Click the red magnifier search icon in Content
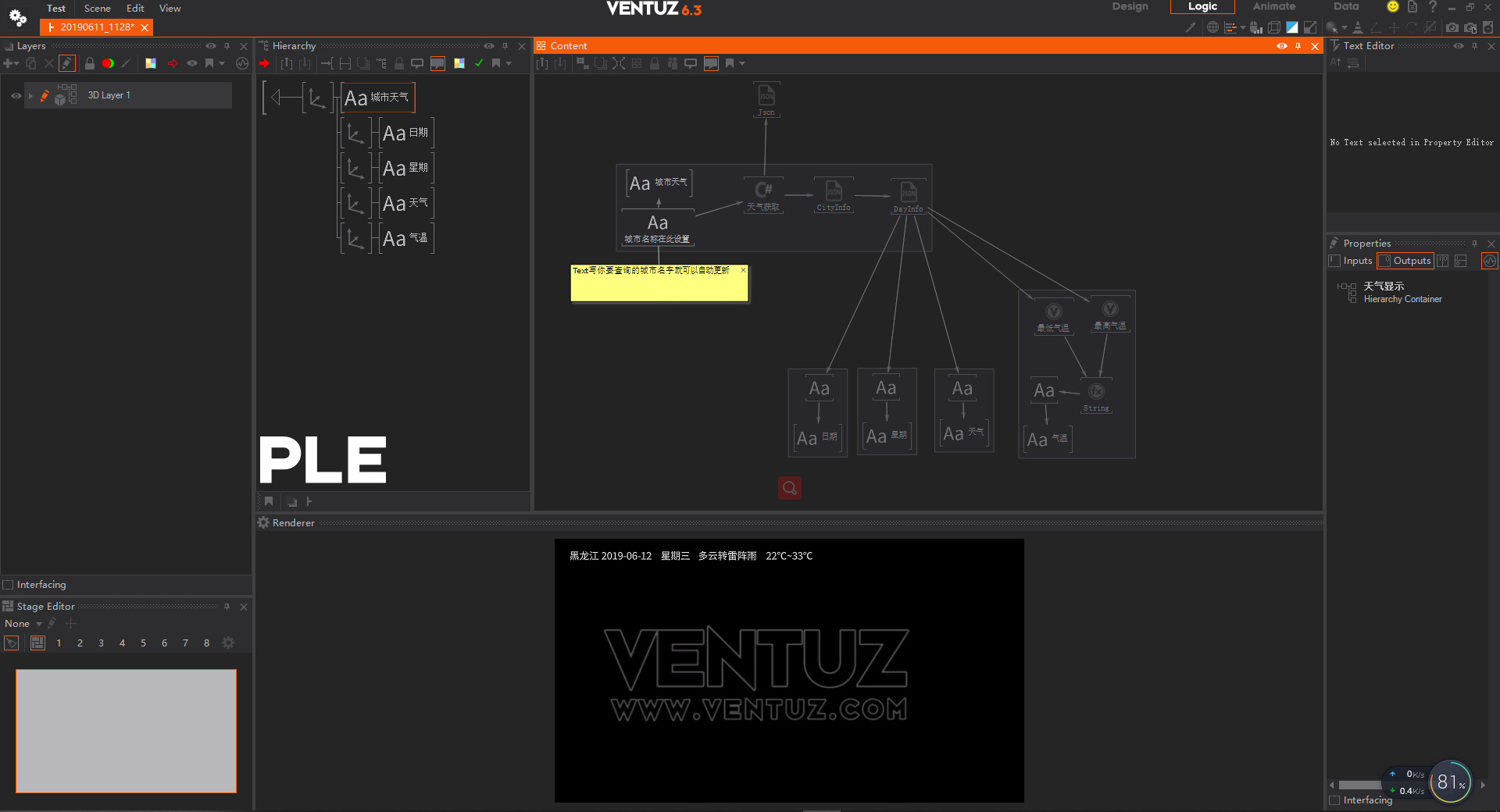The height and width of the screenshot is (812, 1500). (790, 488)
